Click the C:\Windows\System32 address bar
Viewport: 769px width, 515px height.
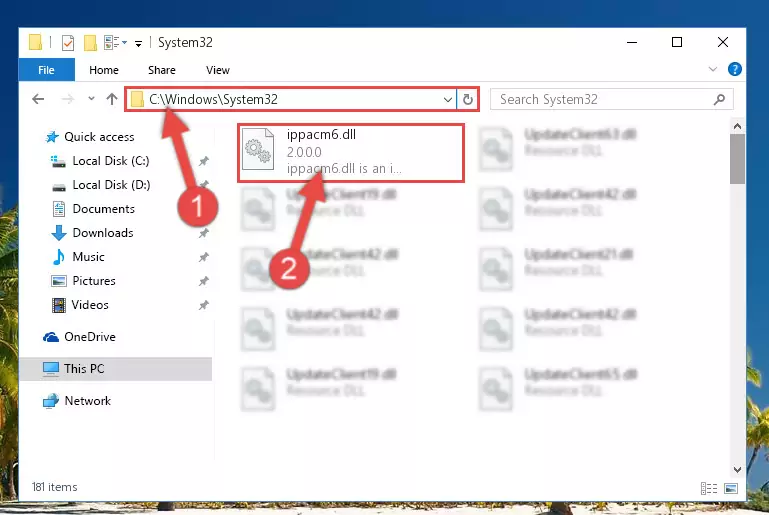pyautogui.click(x=291, y=100)
